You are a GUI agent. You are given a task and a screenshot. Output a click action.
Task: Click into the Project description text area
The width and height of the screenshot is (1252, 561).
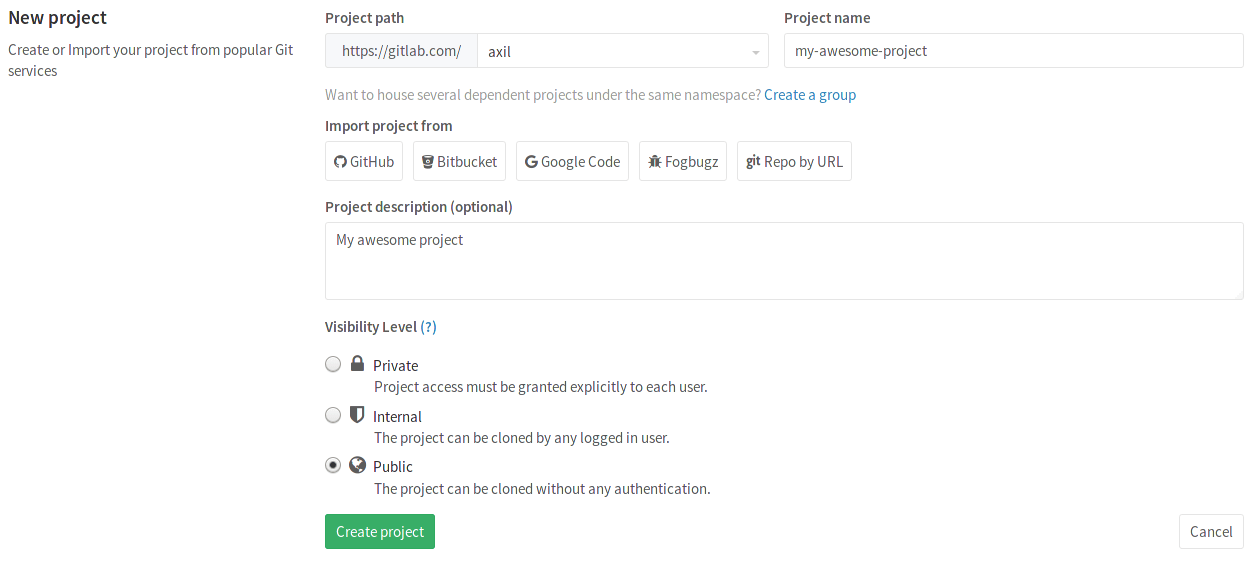pyautogui.click(x=783, y=261)
